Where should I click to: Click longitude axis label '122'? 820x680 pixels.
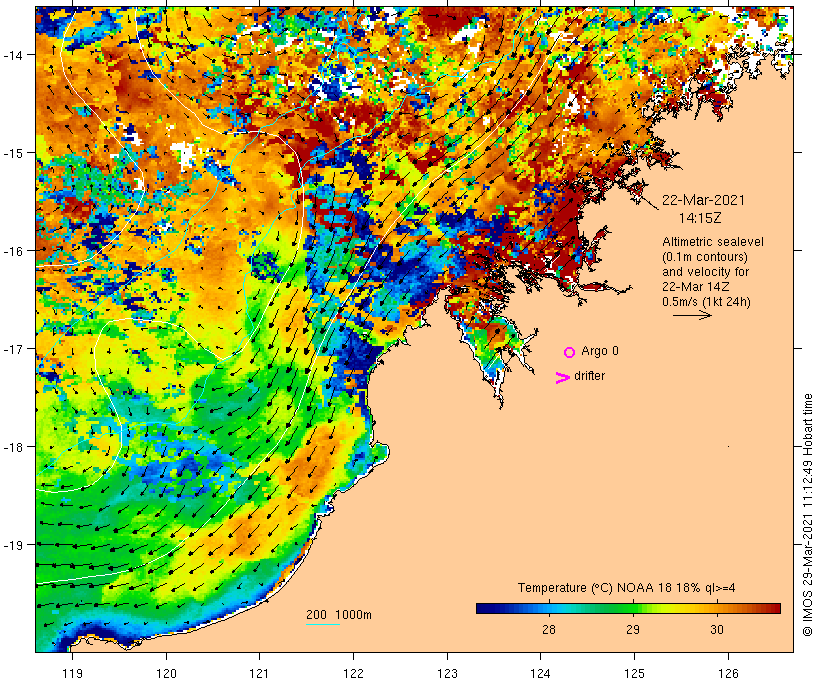pyautogui.click(x=354, y=673)
